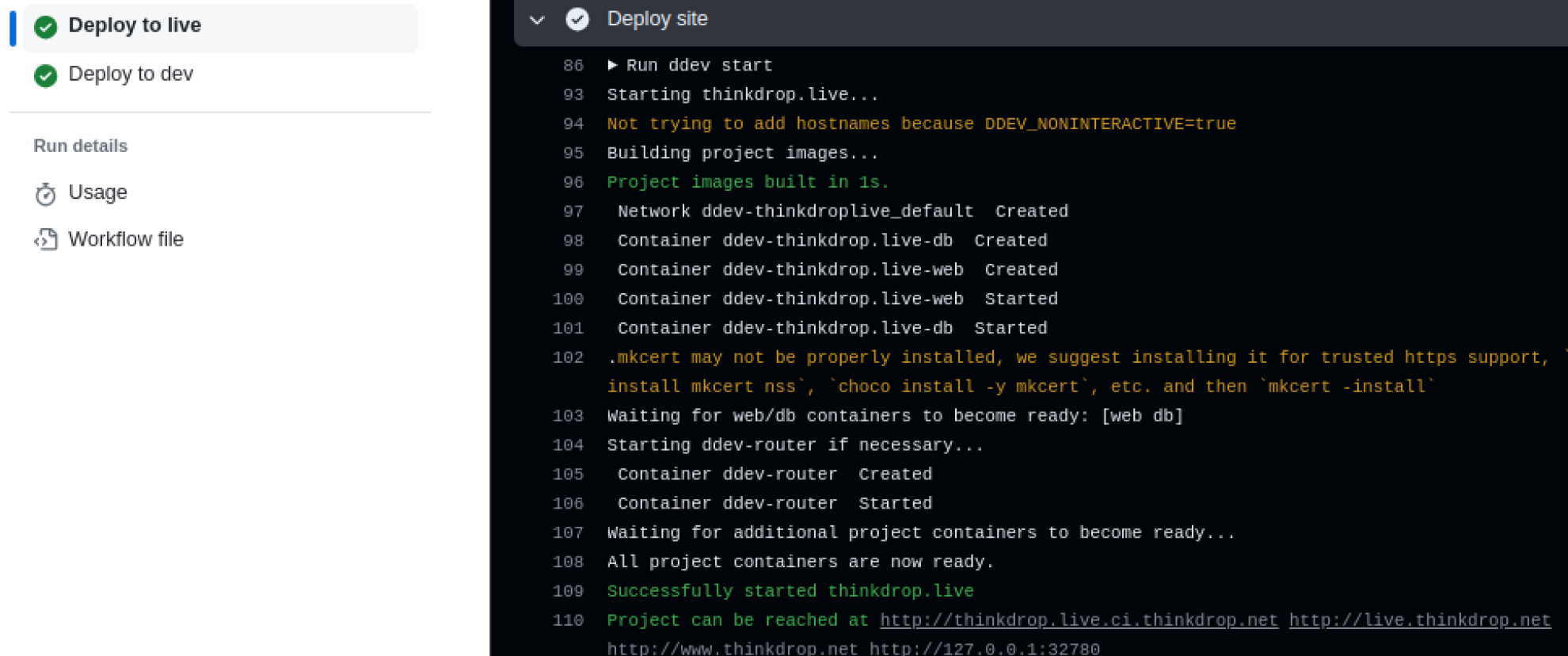The image size is (1568, 656).
Task: Click the green check icon beside Deploy to live
Action: 46,27
